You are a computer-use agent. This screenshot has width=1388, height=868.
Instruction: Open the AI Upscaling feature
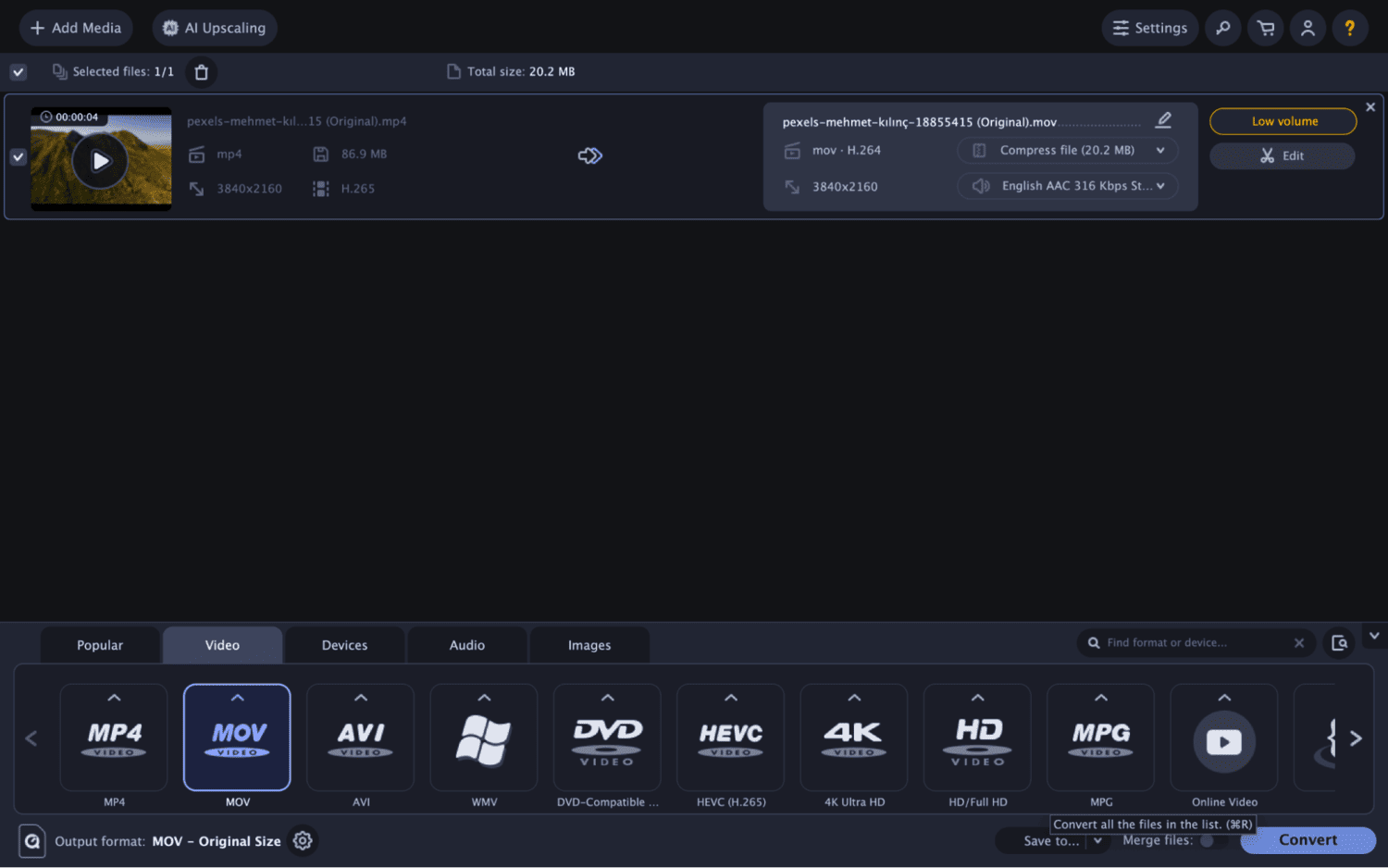pyautogui.click(x=214, y=28)
